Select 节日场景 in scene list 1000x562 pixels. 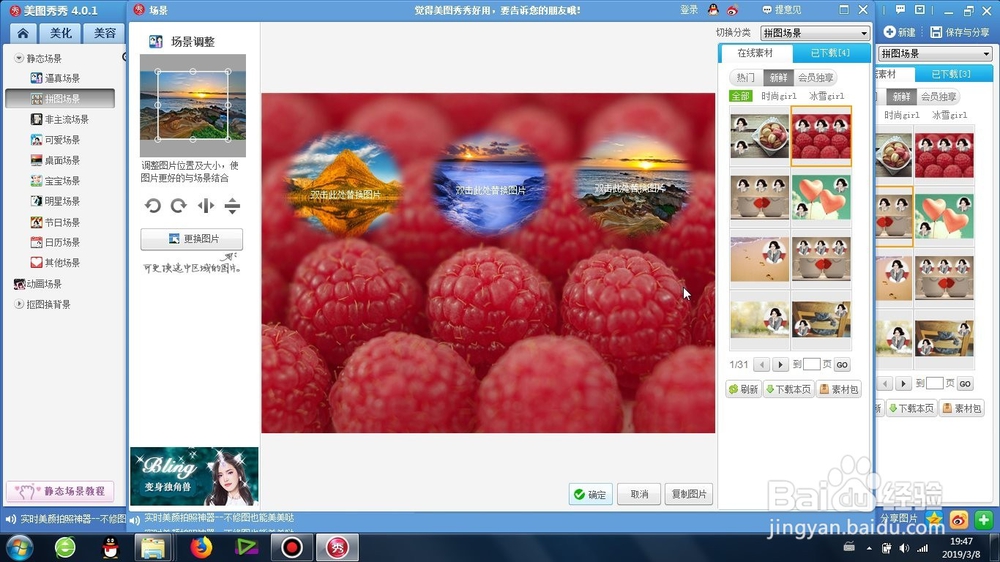(55, 222)
